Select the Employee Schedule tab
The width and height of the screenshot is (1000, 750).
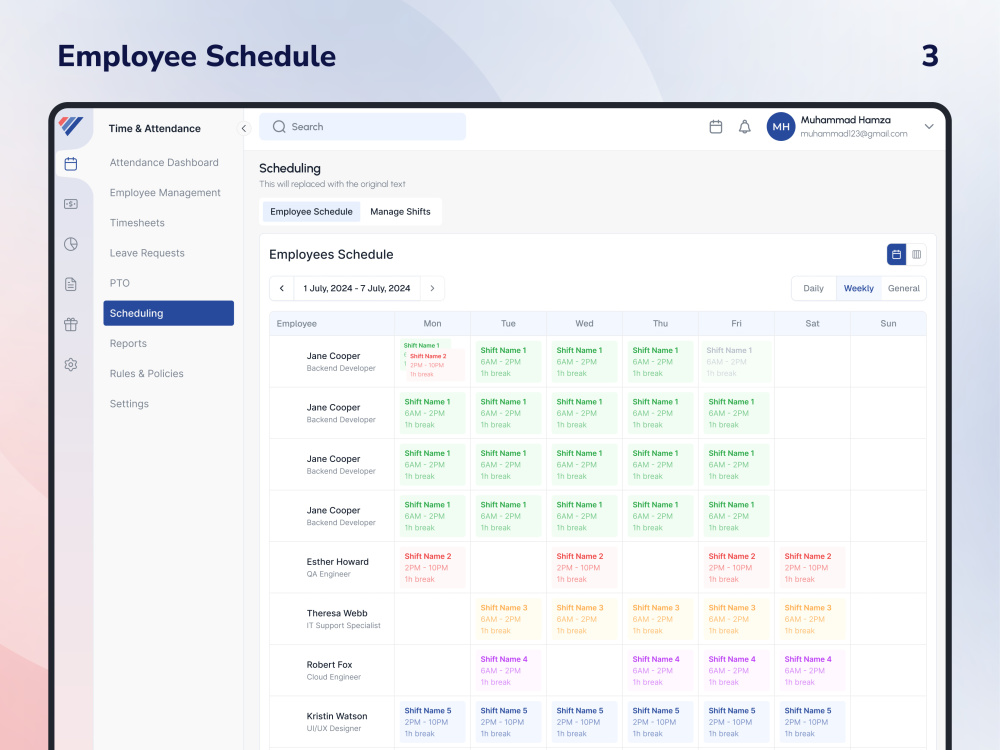311,212
